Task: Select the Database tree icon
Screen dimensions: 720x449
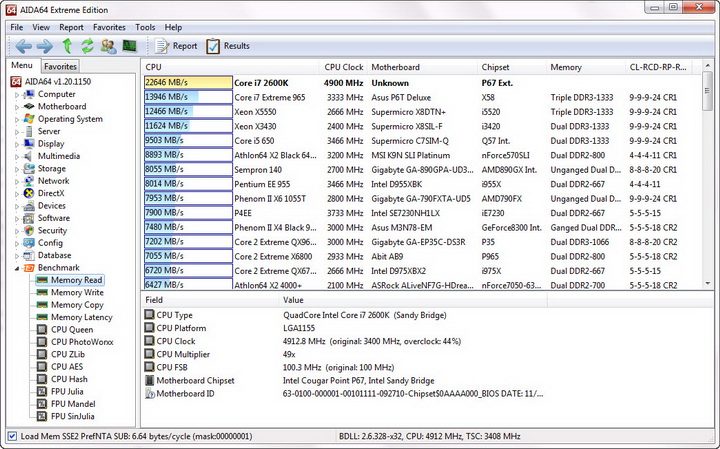Action: 28,255
